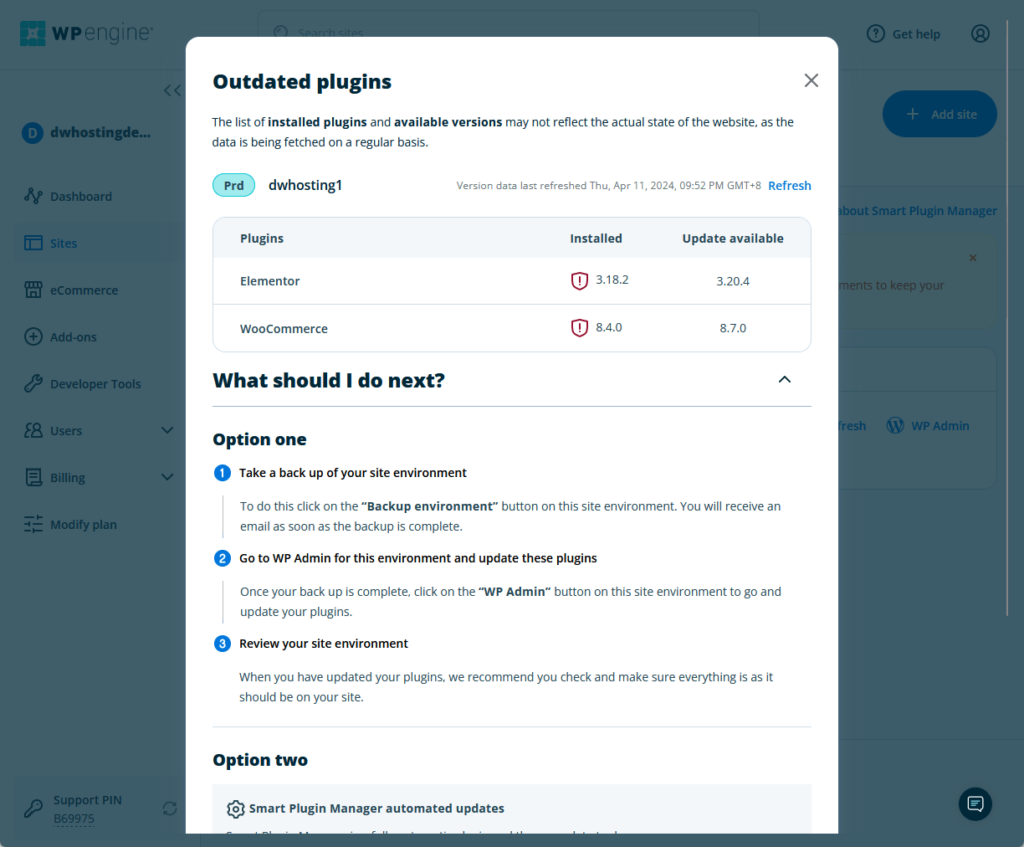Click the Dashboard icon in sidebar
Screen dimensions: 1024x847
(33, 196)
